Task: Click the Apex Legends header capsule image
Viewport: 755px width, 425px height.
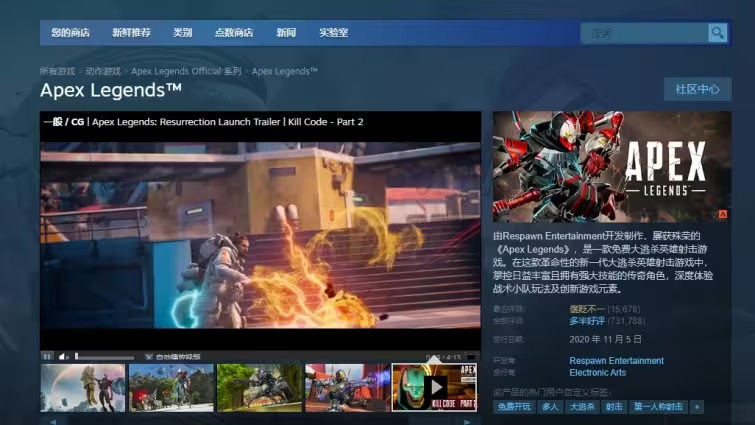Action: 612,167
